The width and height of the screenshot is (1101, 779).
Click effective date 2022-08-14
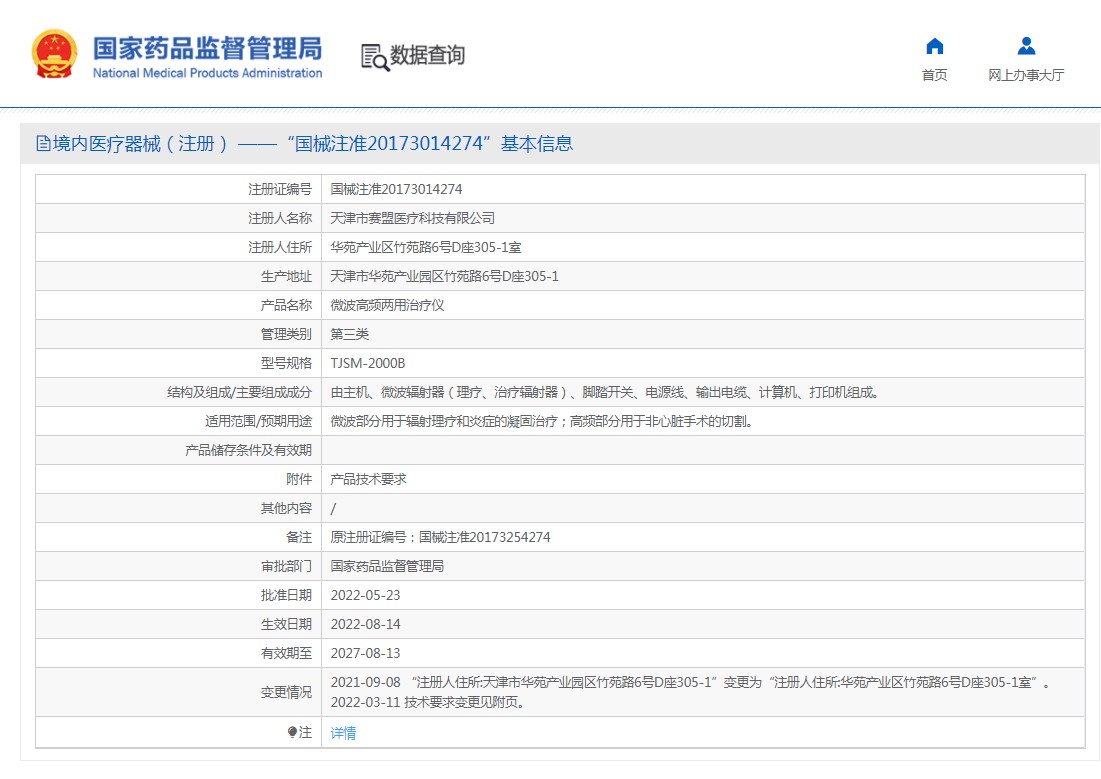coord(365,624)
